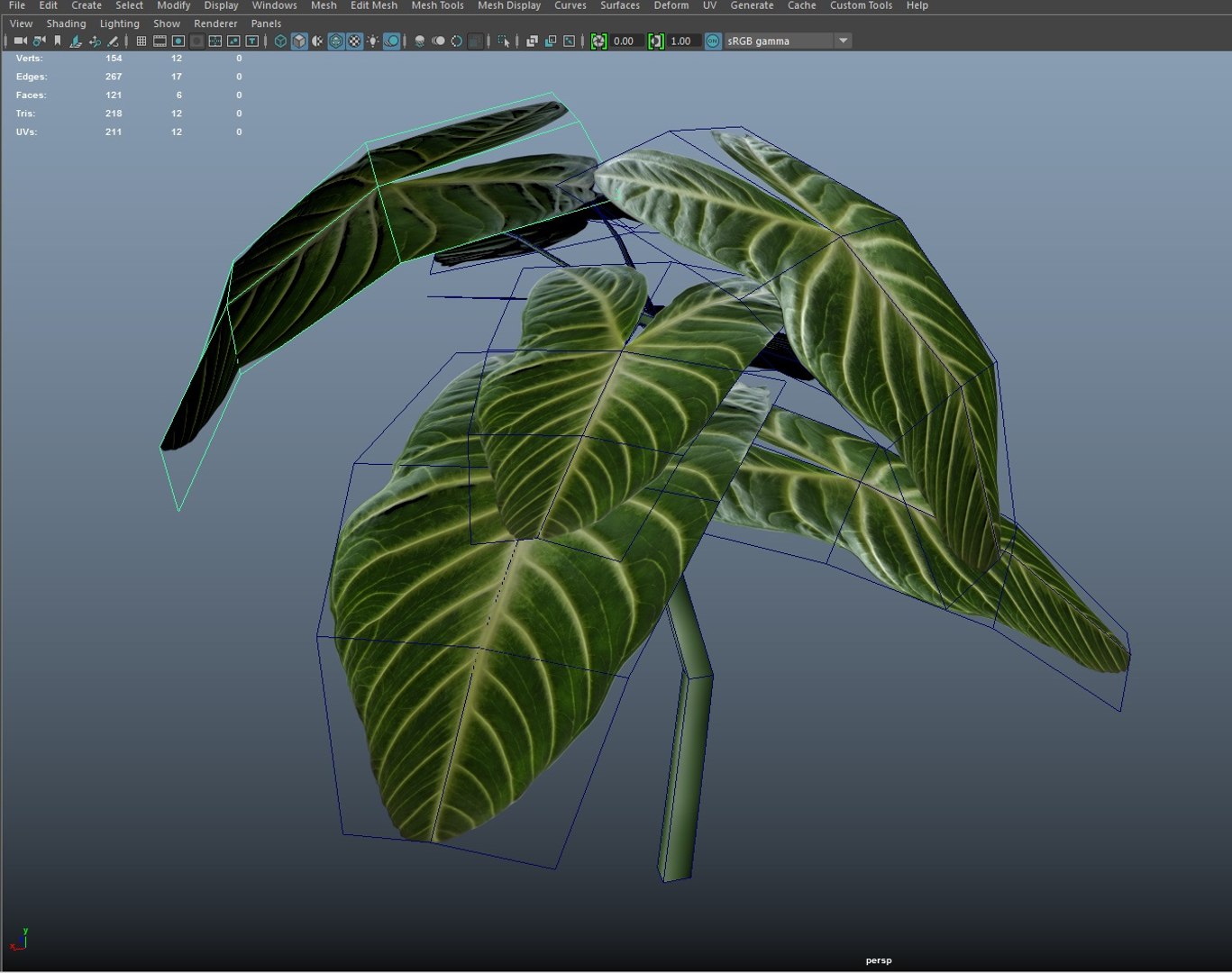Toggle the Field Chart icon
The image size is (1232, 973).
tap(215, 41)
